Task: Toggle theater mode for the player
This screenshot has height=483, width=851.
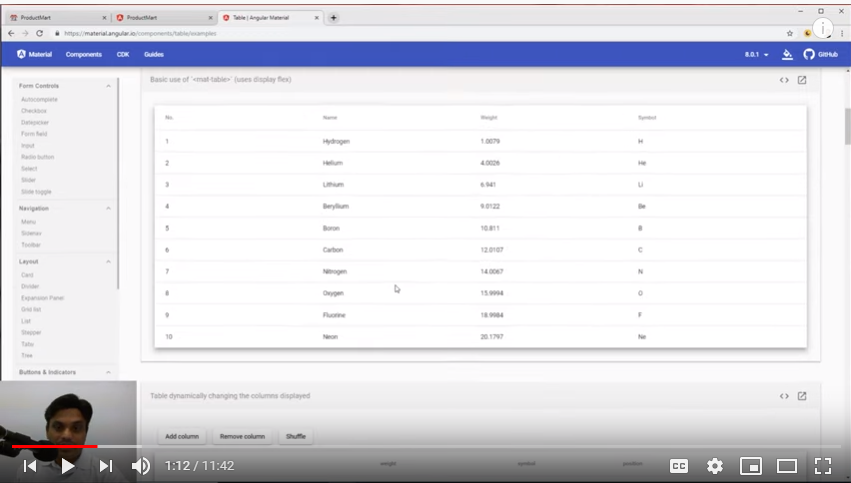Action: (x=786, y=465)
